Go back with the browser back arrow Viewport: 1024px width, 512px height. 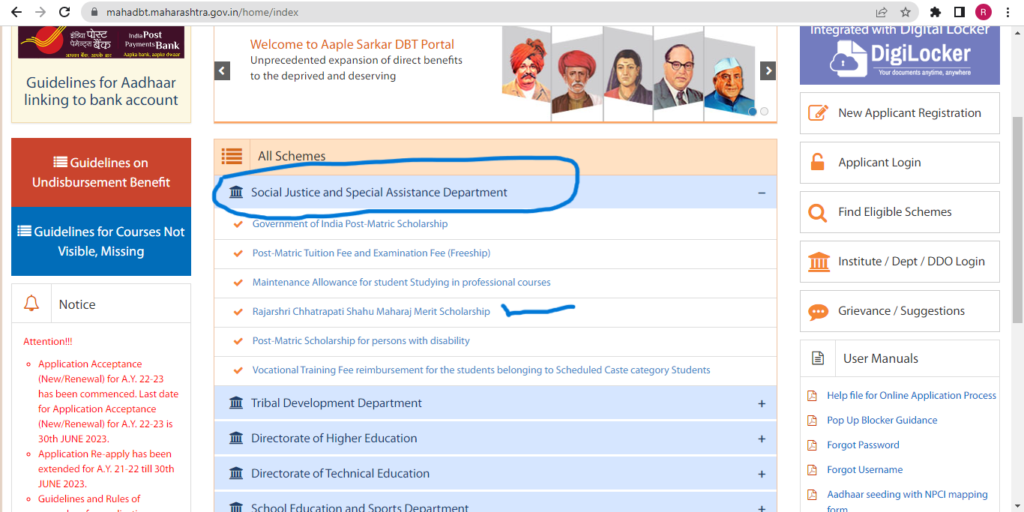16,12
